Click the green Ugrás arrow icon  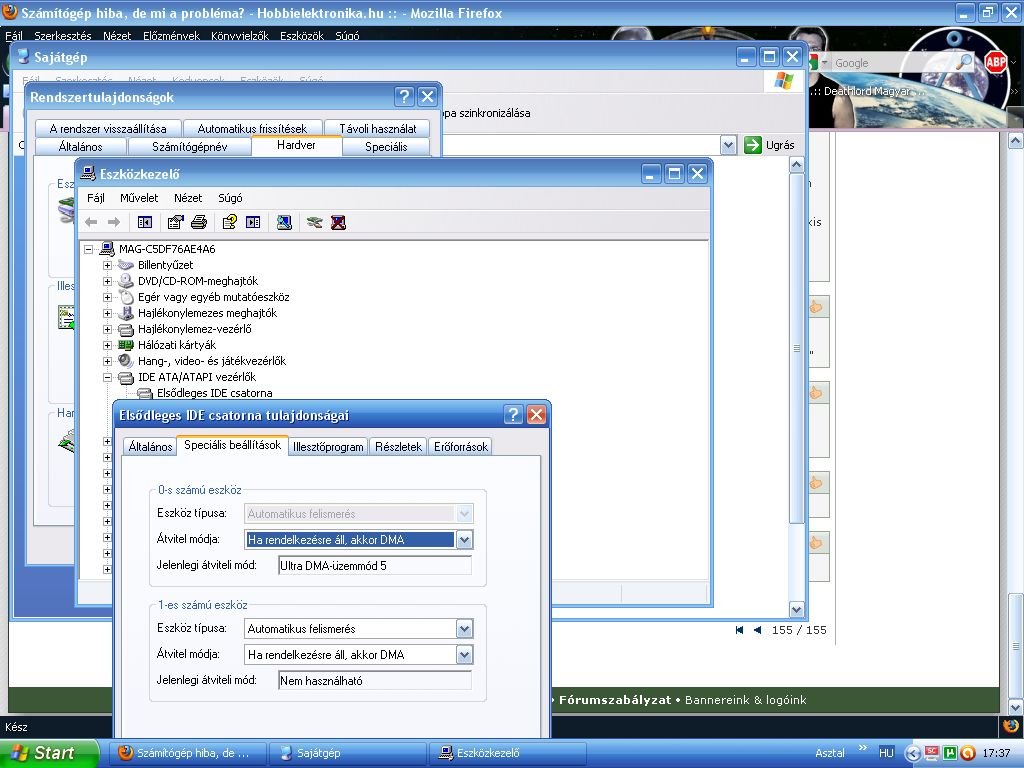[x=753, y=145]
